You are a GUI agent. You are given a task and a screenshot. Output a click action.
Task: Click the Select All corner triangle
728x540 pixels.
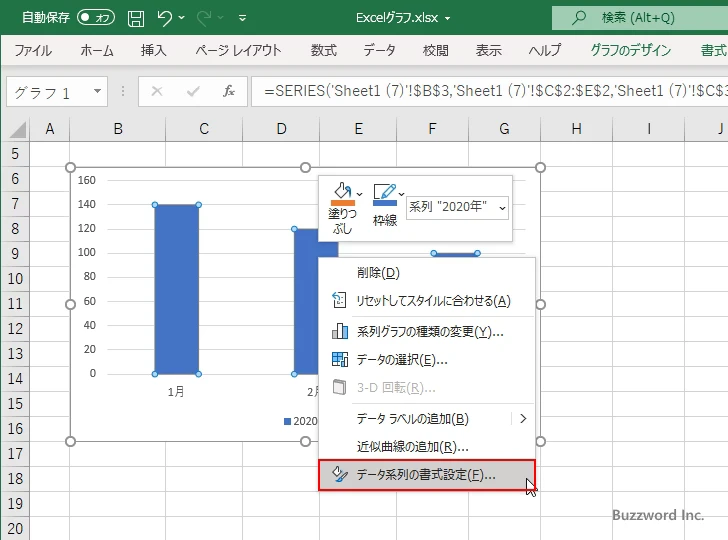pyautogui.click(x=17, y=129)
